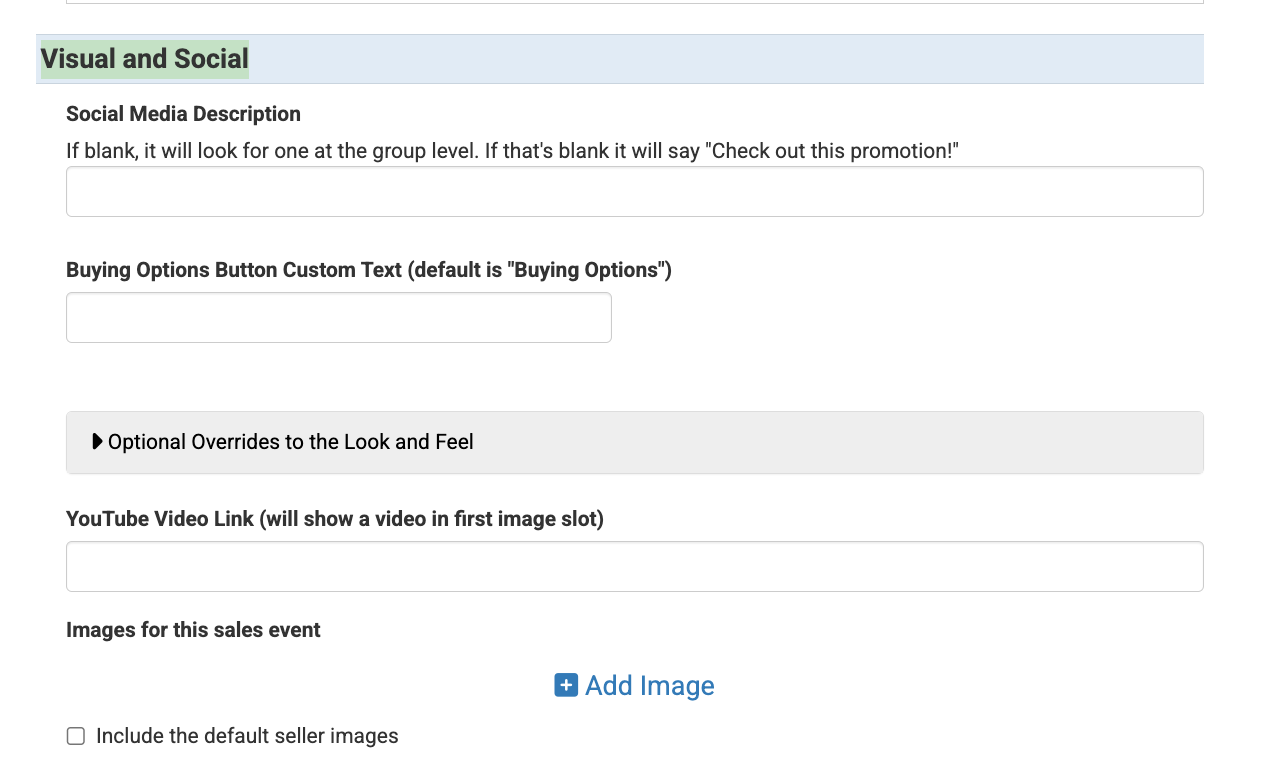Focus the Social Media Description input field
The height and width of the screenshot is (764, 1278).
634,191
